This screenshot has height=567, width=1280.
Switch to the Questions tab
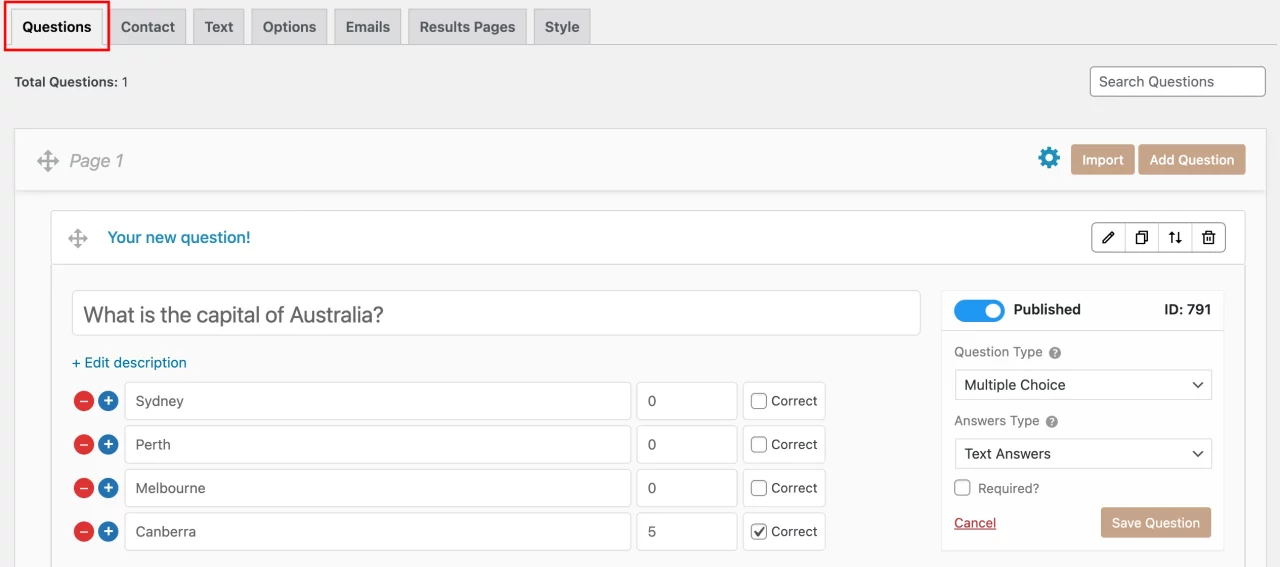tap(57, 27)
